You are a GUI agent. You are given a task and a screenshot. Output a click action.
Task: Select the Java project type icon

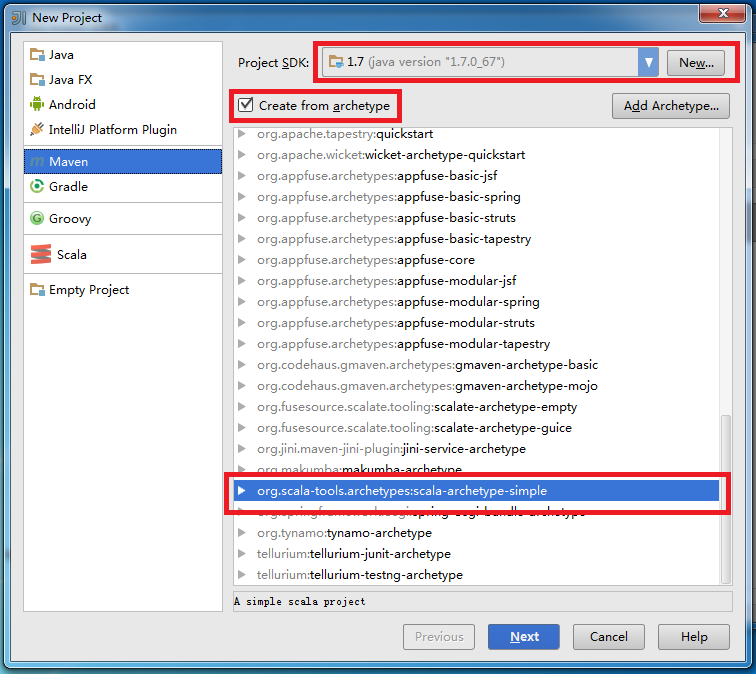pyautogui.click(x=38, y=55)
